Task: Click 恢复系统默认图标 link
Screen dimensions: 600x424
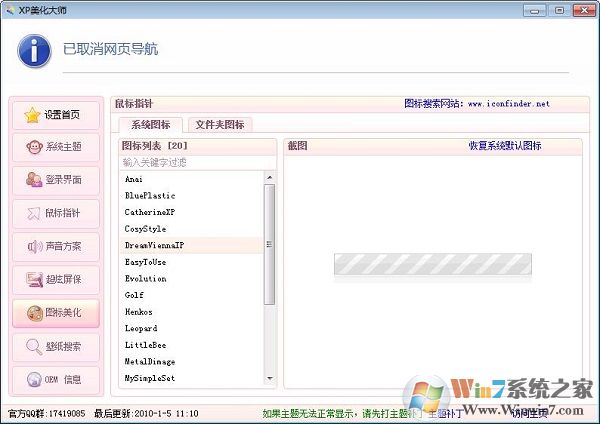Action: [504, 146]
